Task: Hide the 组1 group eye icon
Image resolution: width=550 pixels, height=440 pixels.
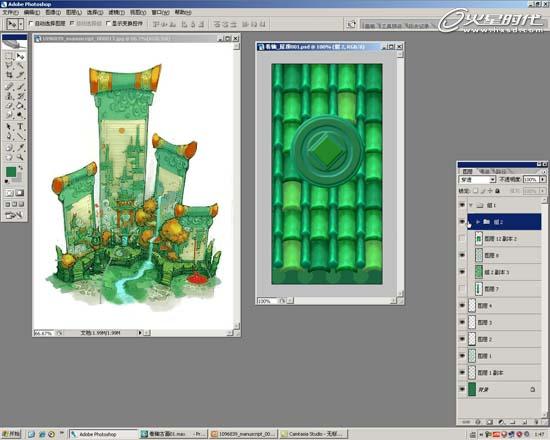Action: tap(462, 205)
